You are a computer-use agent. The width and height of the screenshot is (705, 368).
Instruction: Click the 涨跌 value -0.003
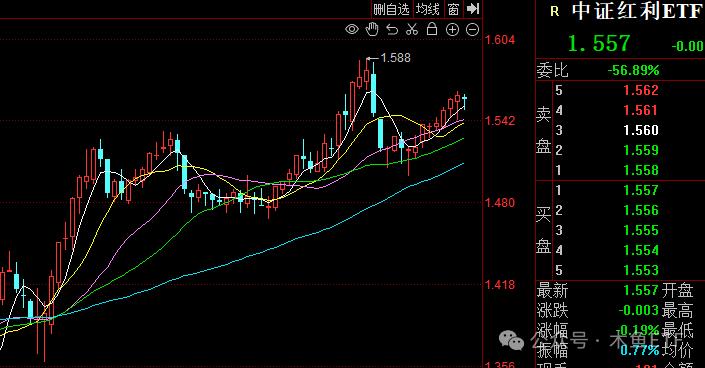638,310
